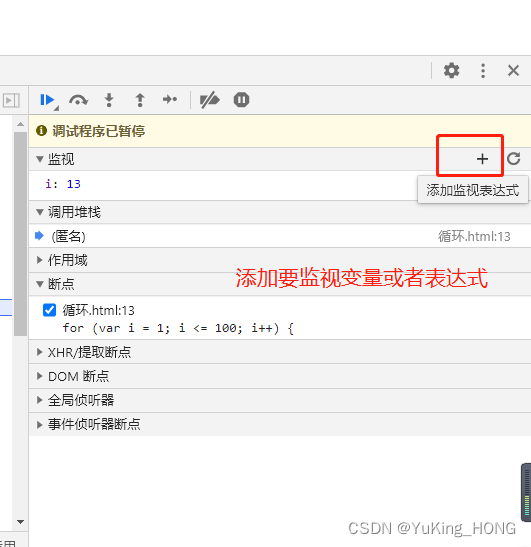Step over next function call
Screen dimensions: 531x547
tap(78, 100)
